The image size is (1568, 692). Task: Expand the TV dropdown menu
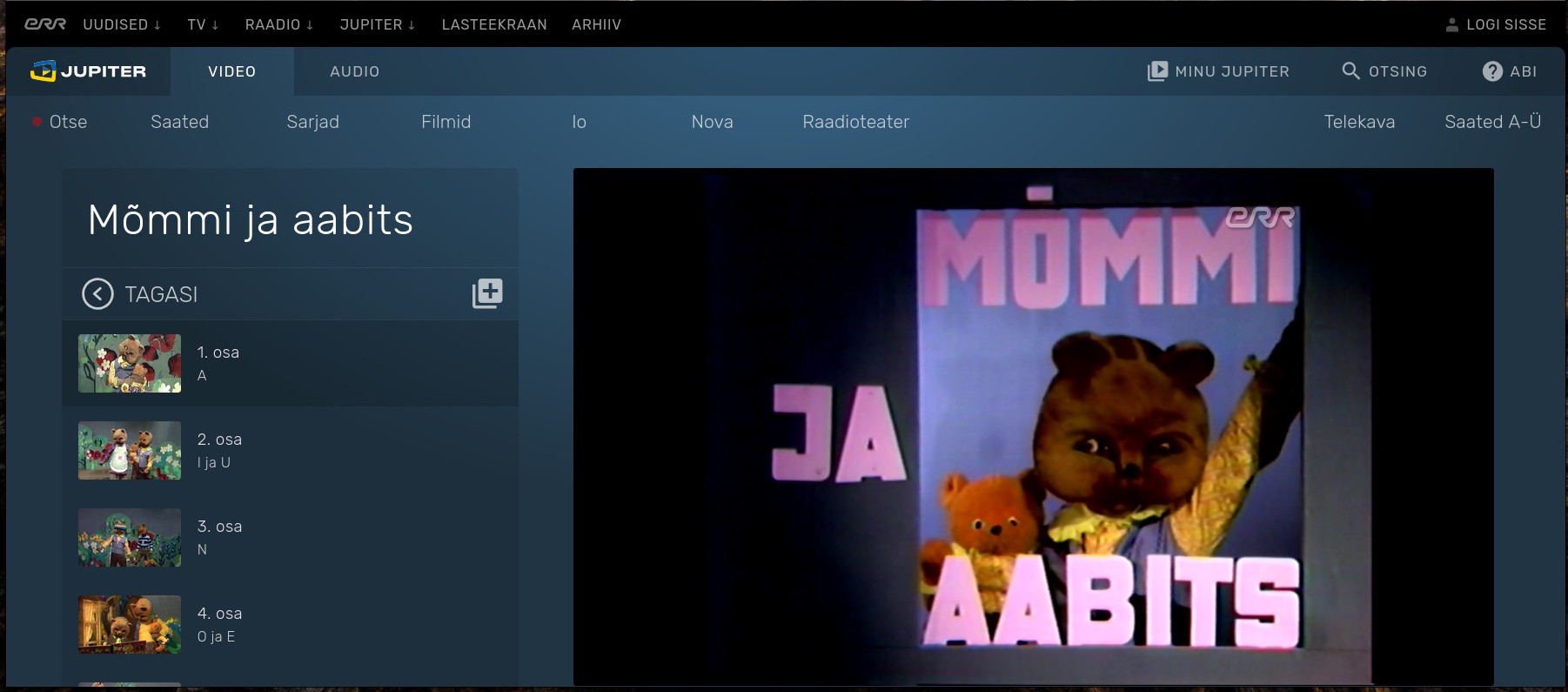click(x=203, y=24)
